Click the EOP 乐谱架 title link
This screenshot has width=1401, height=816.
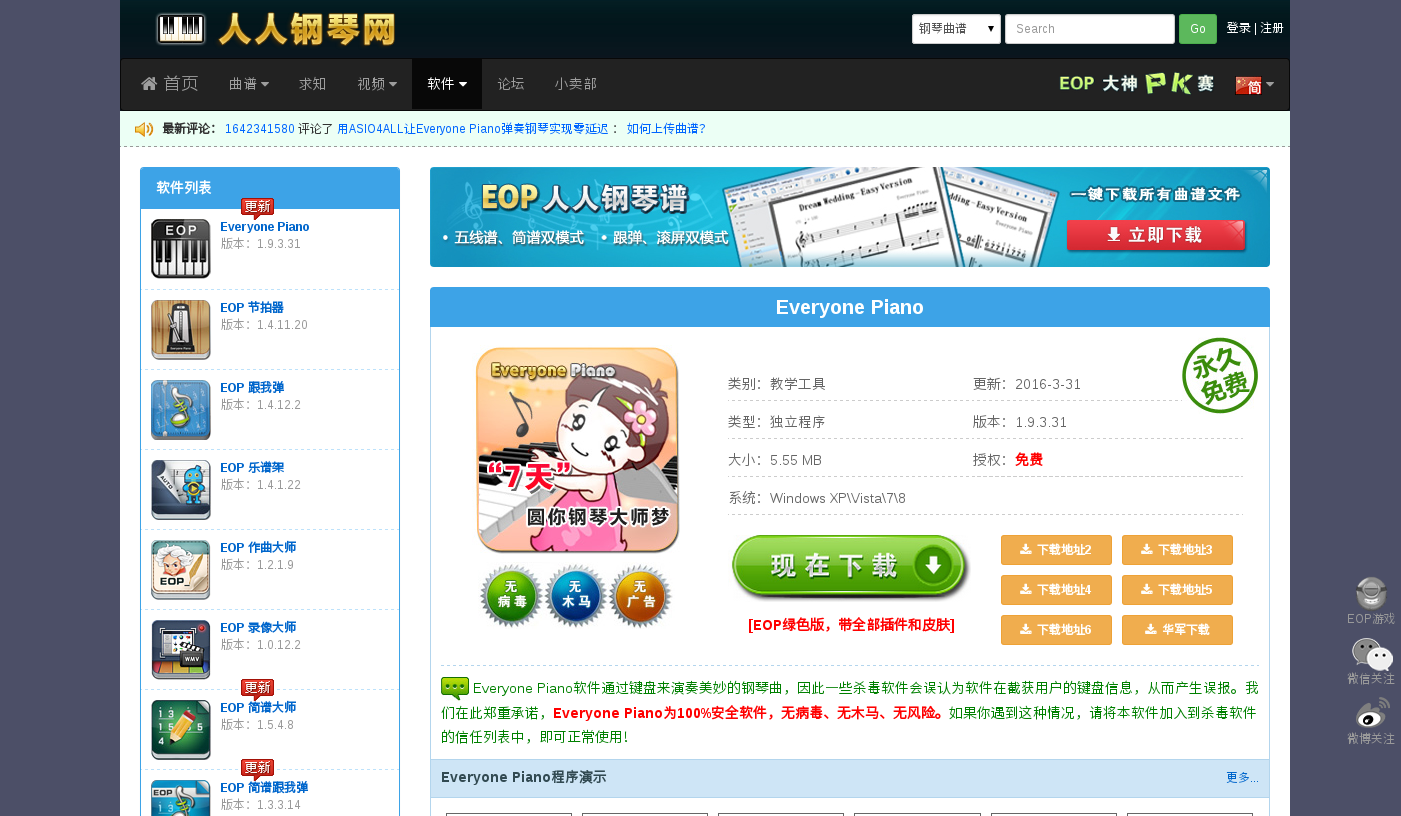252,467
